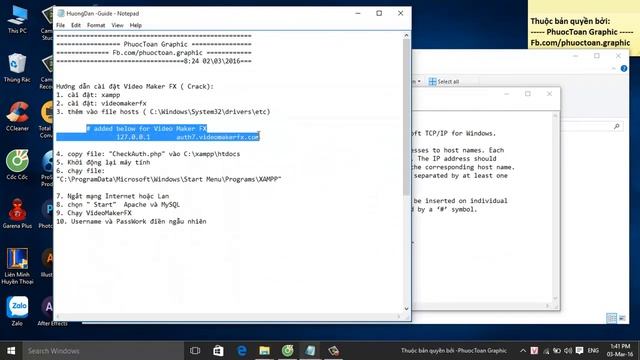
Task: Open Cốc Cốc on the taskbar
Action: click(x=288, y=351)
